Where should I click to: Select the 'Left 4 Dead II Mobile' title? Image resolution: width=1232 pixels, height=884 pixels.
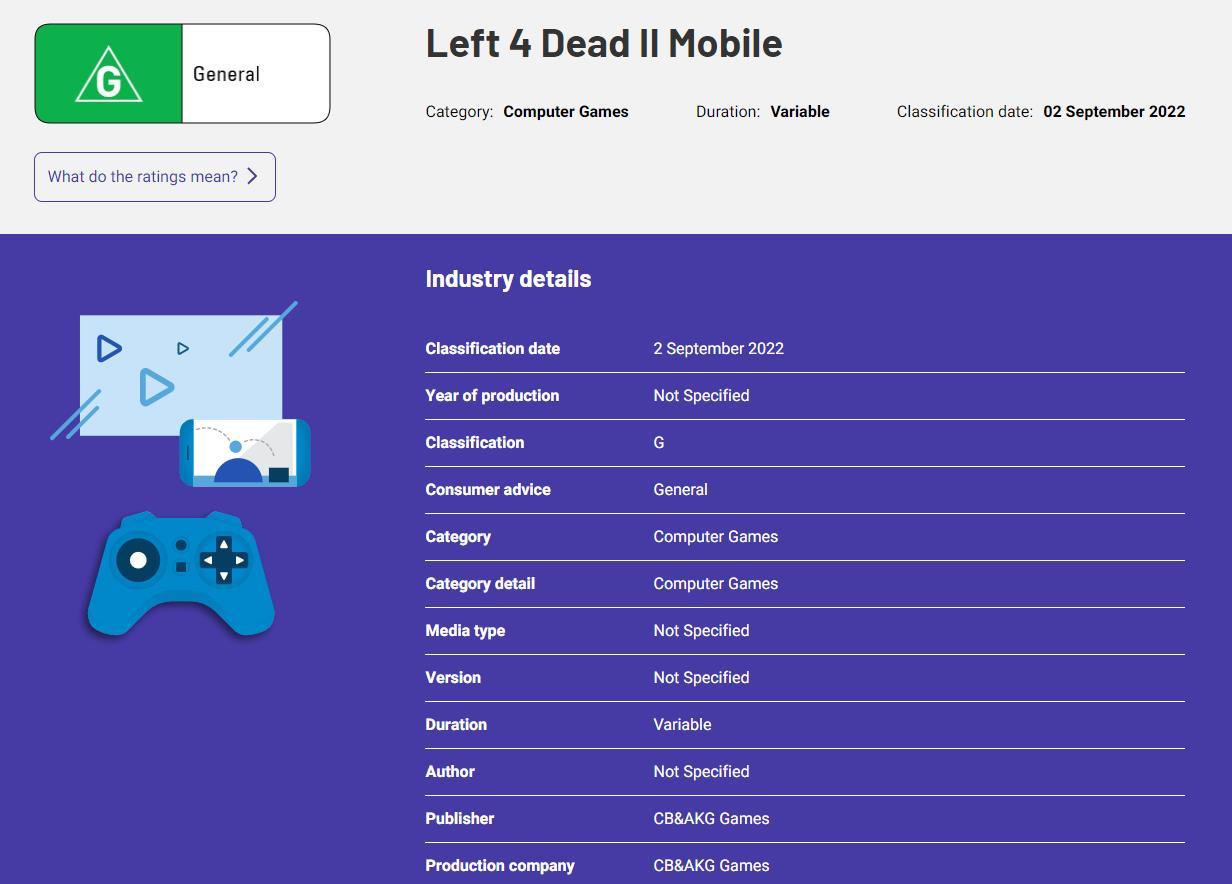point(604,43)
